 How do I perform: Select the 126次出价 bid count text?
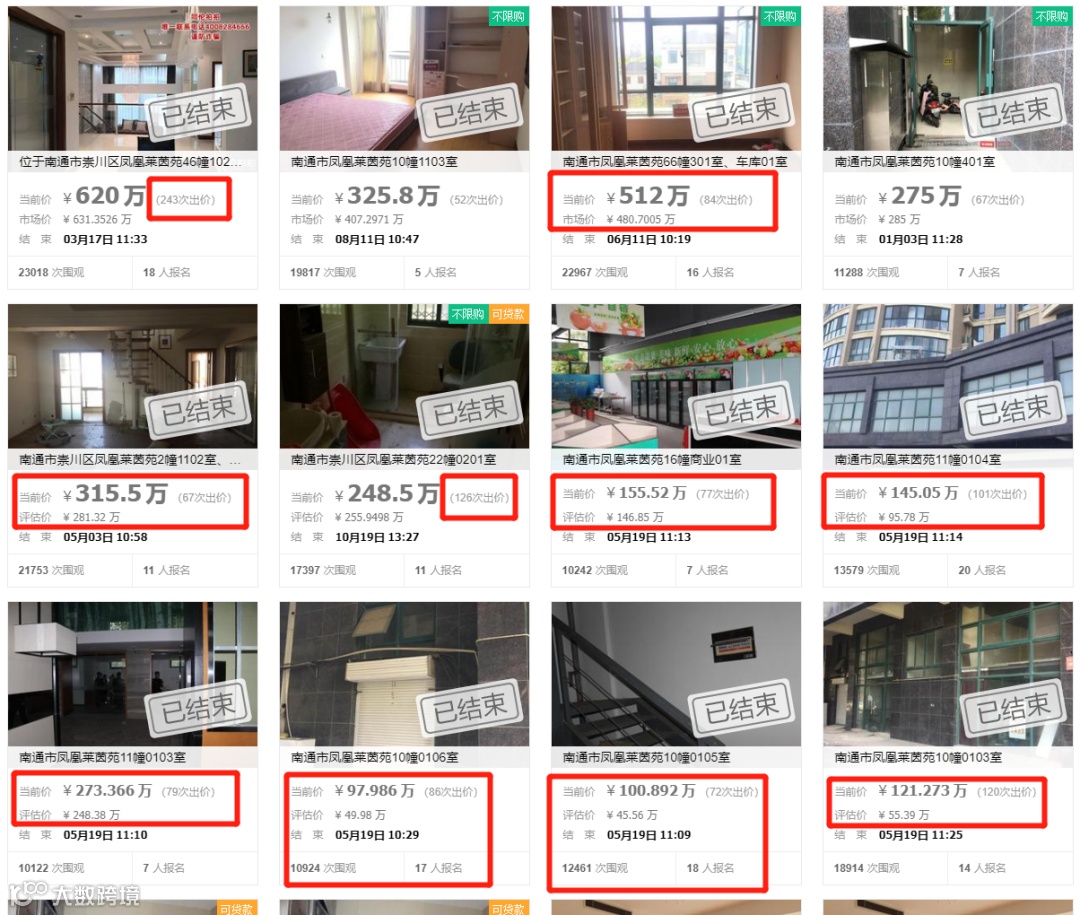coord(479,497)
